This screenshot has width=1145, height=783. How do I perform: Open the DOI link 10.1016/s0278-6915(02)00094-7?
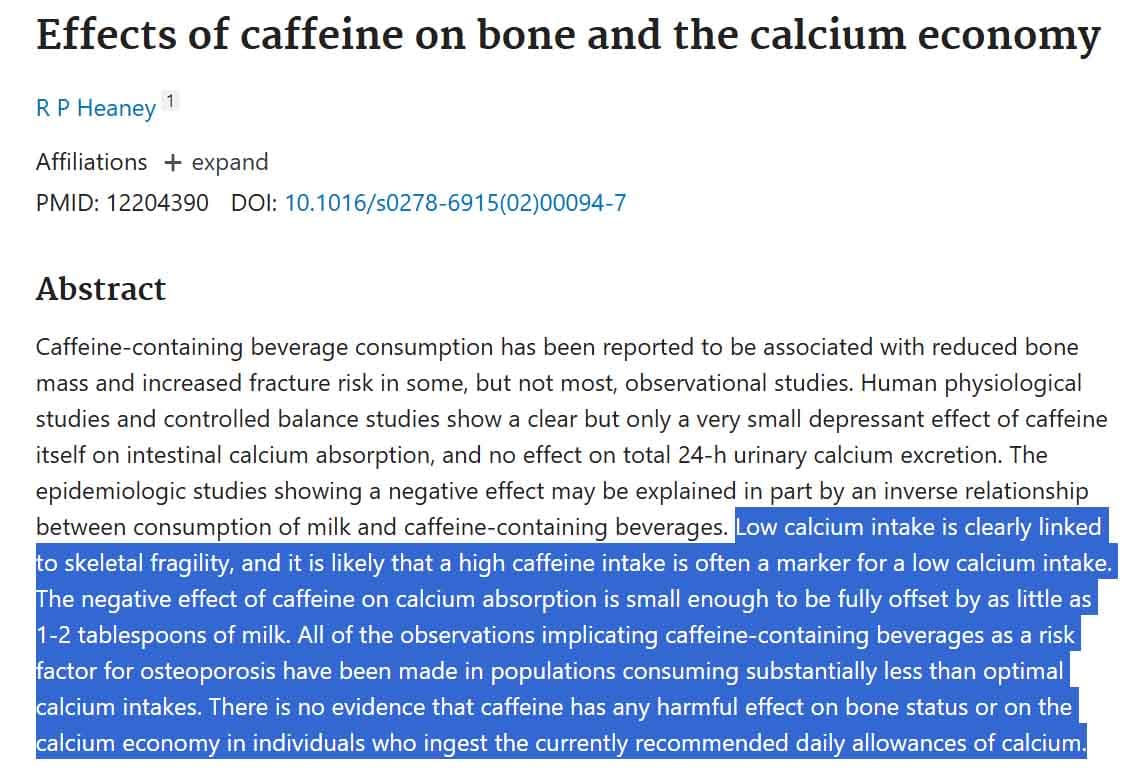click(455, 203)
